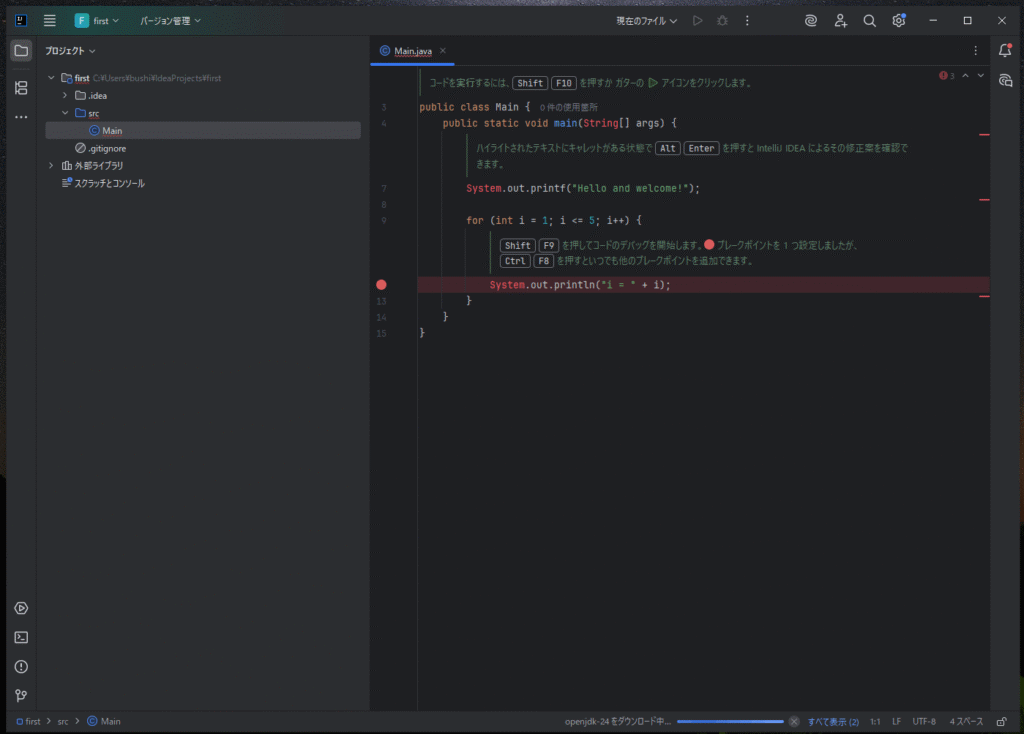The width and height of the screenshot is (1024, 734).
Task: Open Code With Me add-user icon
Action: [x=840, y=21]
